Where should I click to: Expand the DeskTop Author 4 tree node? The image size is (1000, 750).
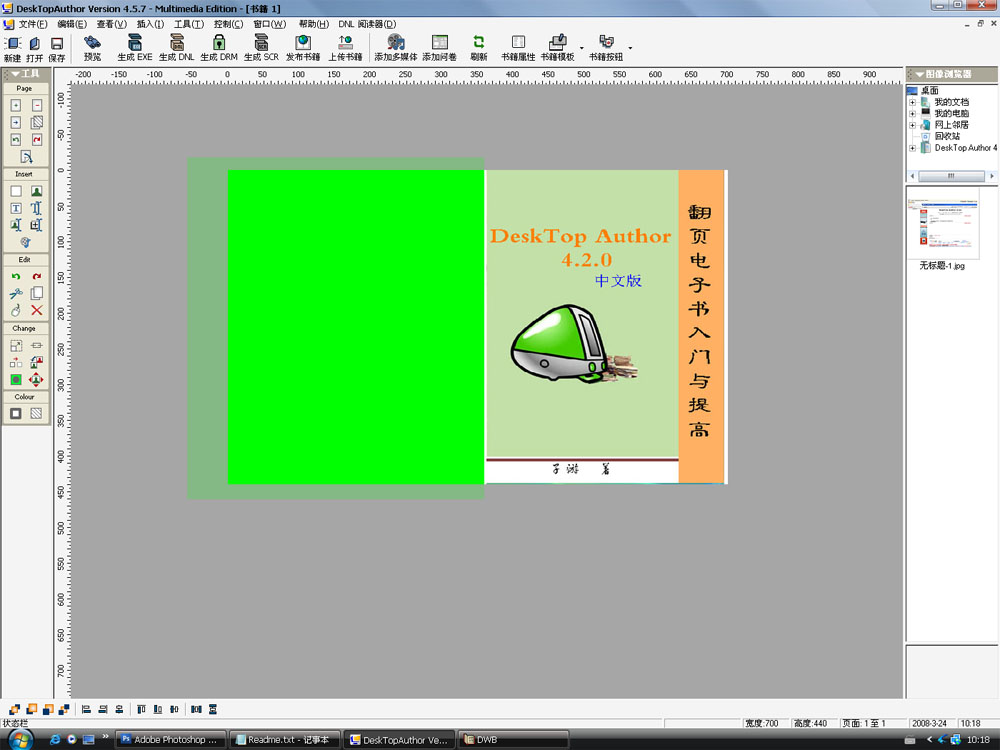point(912,148)
